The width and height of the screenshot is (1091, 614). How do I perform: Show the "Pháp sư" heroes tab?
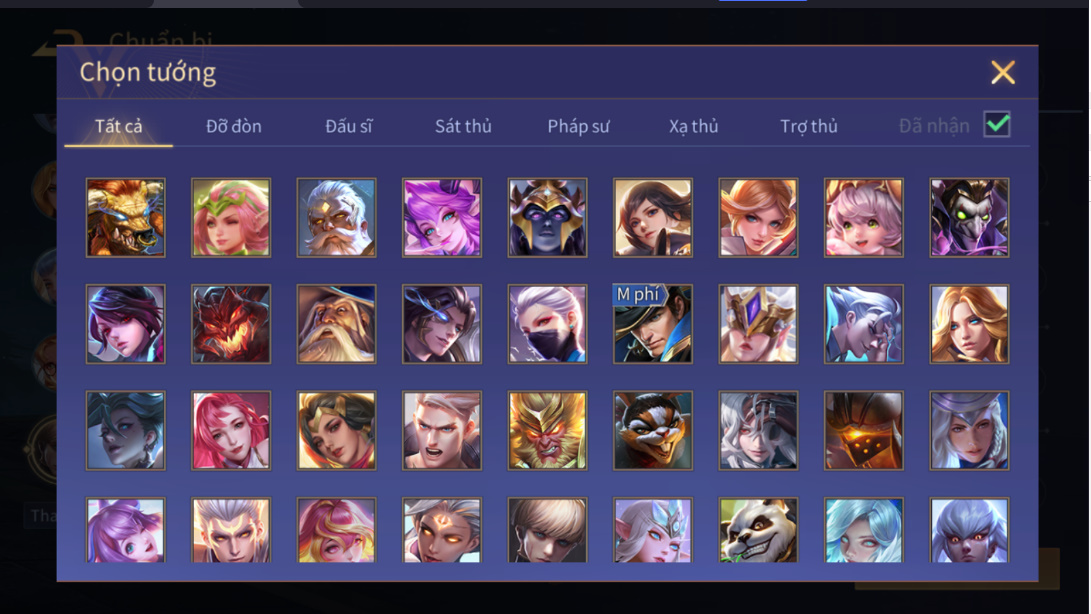[x=578, y=126]
